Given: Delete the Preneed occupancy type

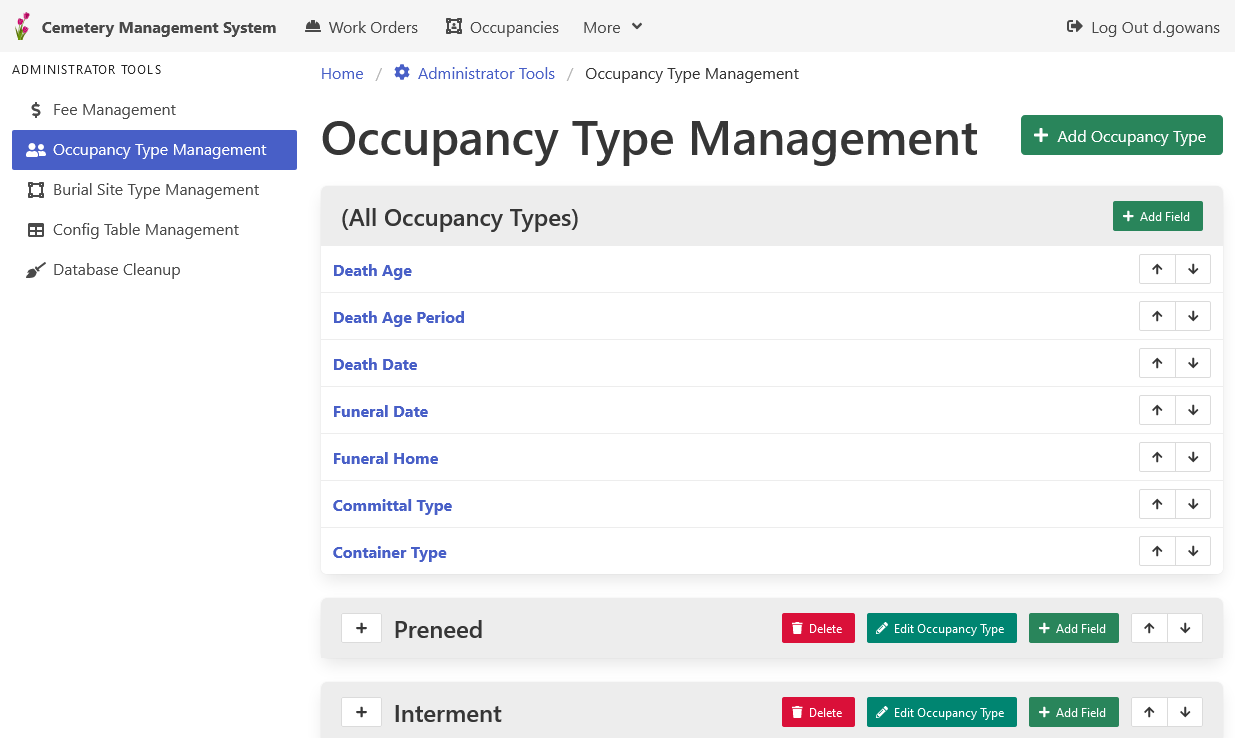Looking at the screenshot, I should click(x=817, y=628).
